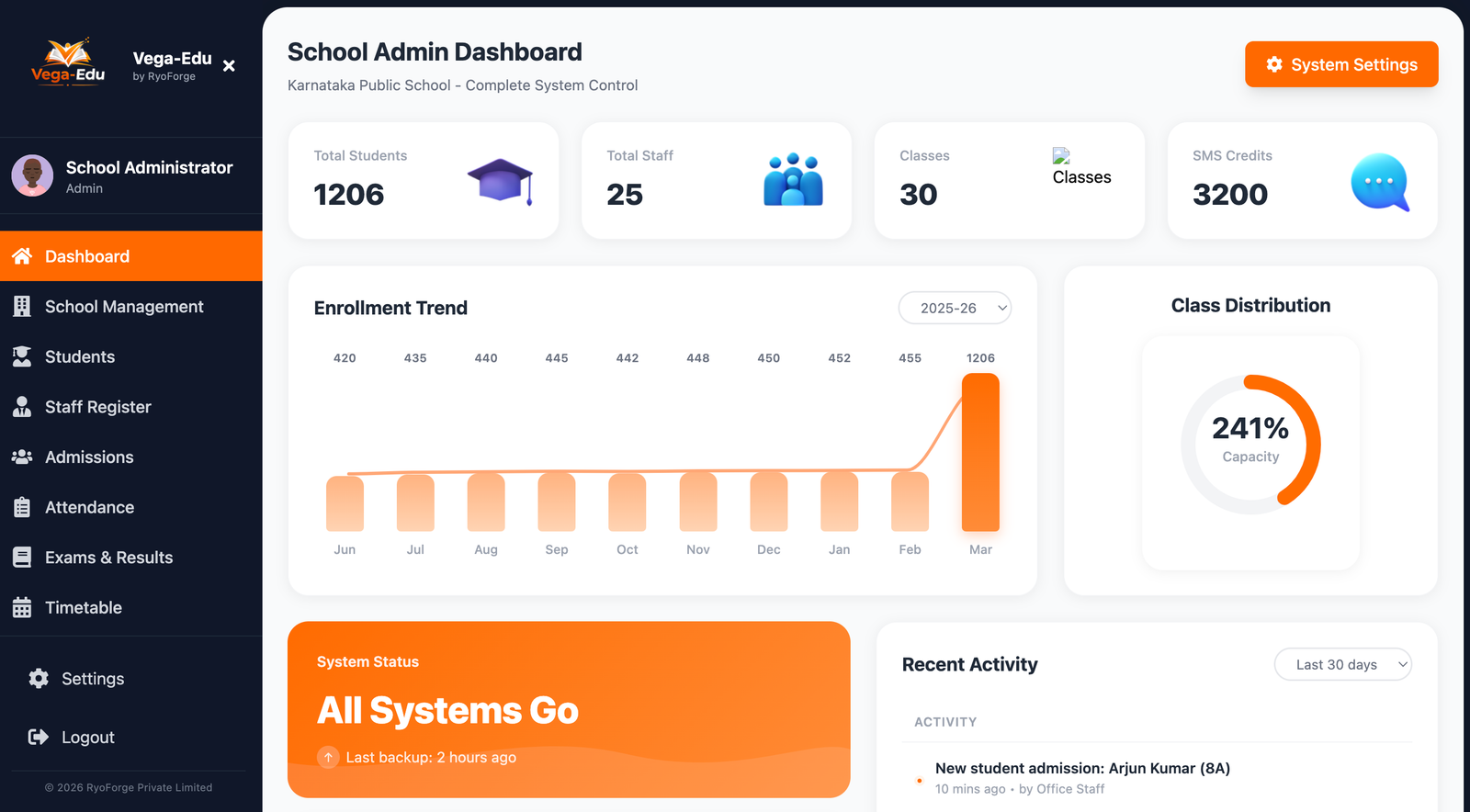Go to School Management
This screenshot has height=812, width=1470.
click(131, 307)
